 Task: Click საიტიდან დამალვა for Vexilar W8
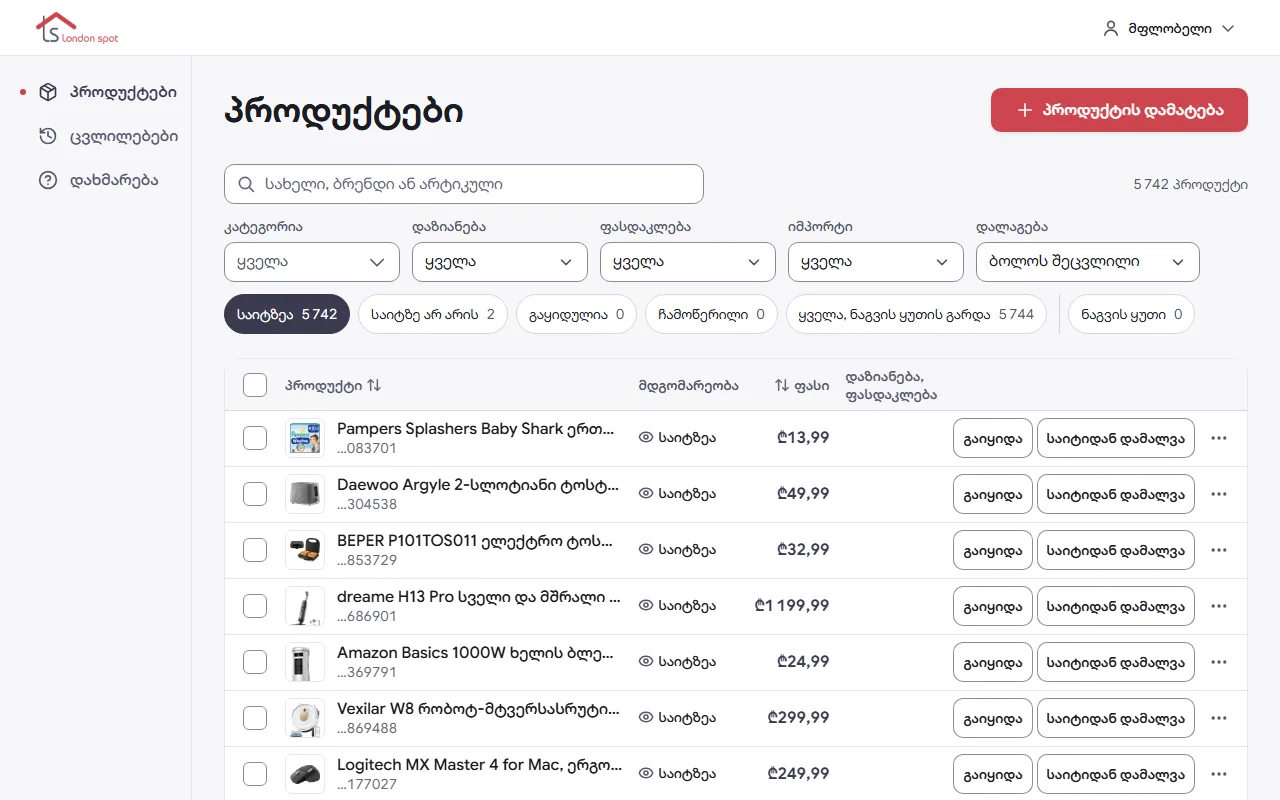coord(1116,718)
